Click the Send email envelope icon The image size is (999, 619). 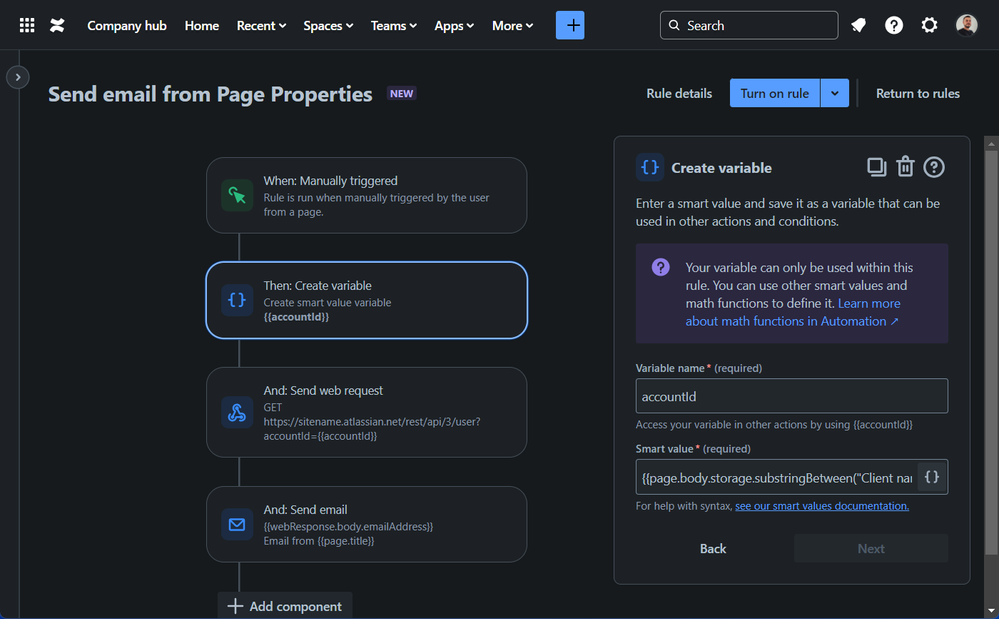point(236,525)
